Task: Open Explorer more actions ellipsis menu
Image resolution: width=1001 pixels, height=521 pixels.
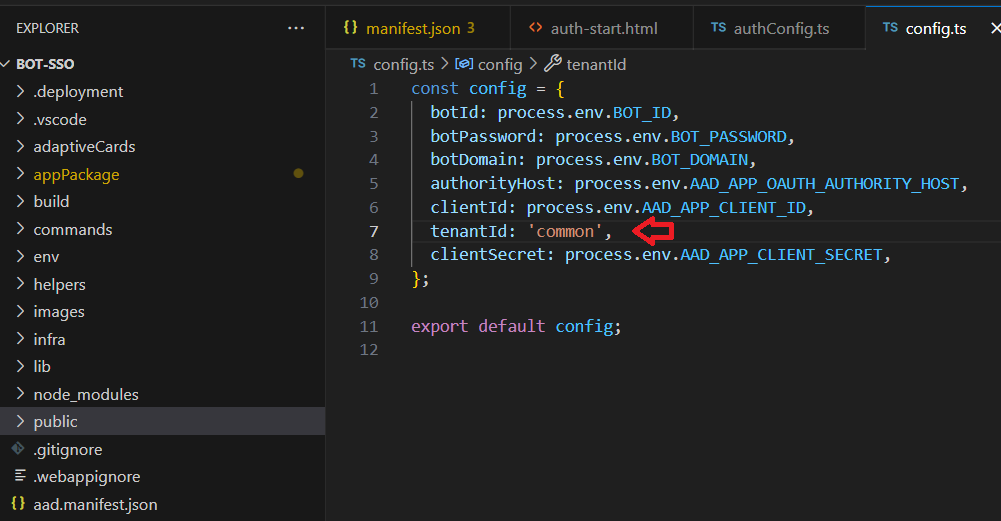Action: [x=296, y=28]
